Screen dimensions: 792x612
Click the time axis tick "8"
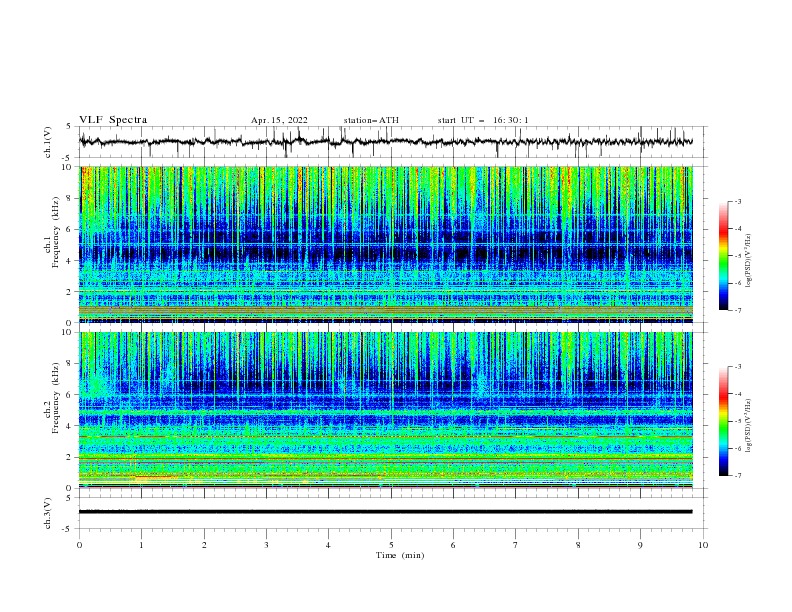(578, 545)
